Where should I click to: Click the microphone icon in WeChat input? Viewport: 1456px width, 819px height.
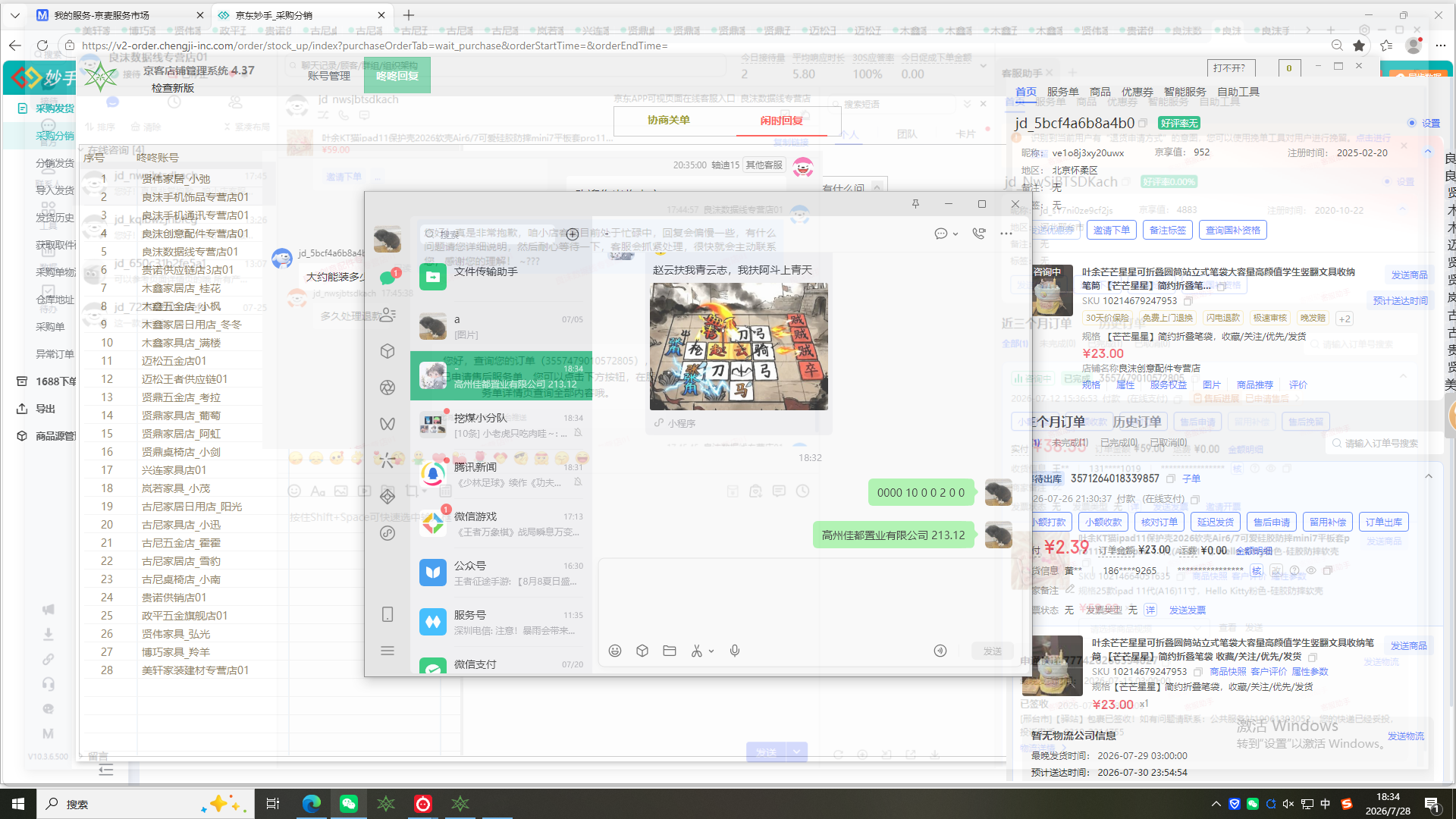point(735,651)
